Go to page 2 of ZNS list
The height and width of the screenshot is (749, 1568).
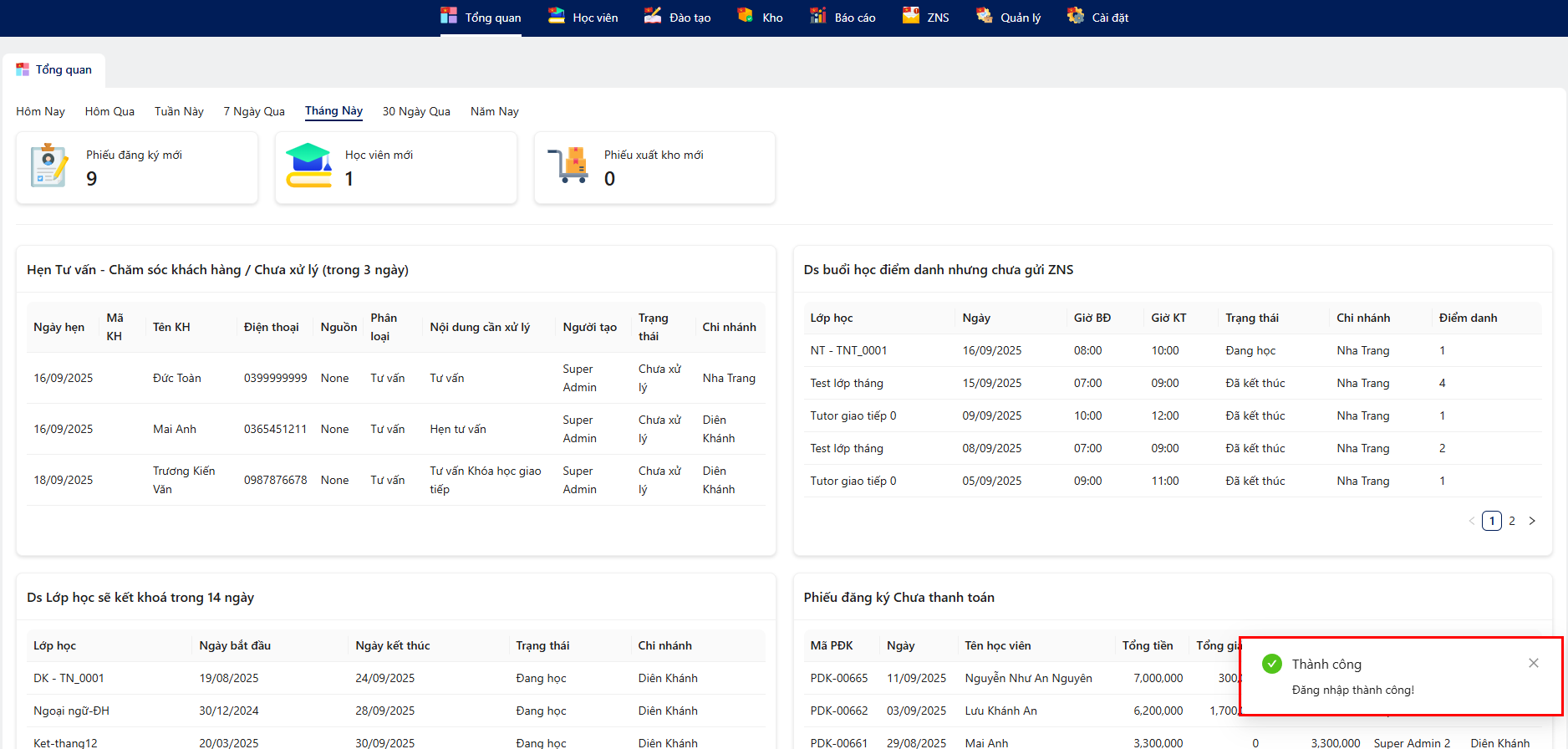[1511, 521]
